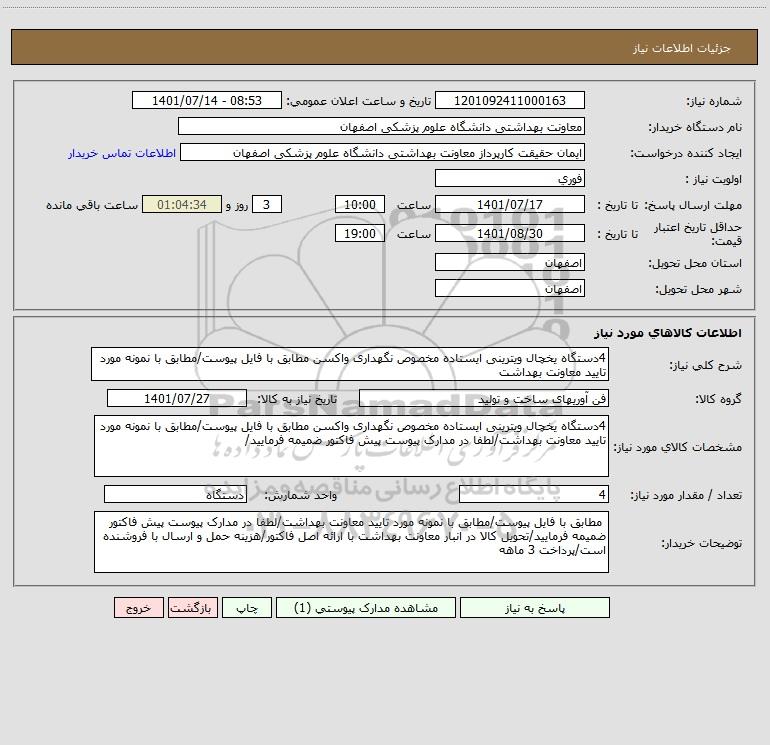The width and height of the screenshot is (770, 745).
Task: Click the request creator field ایمان حقیقت
Action: 383,152
